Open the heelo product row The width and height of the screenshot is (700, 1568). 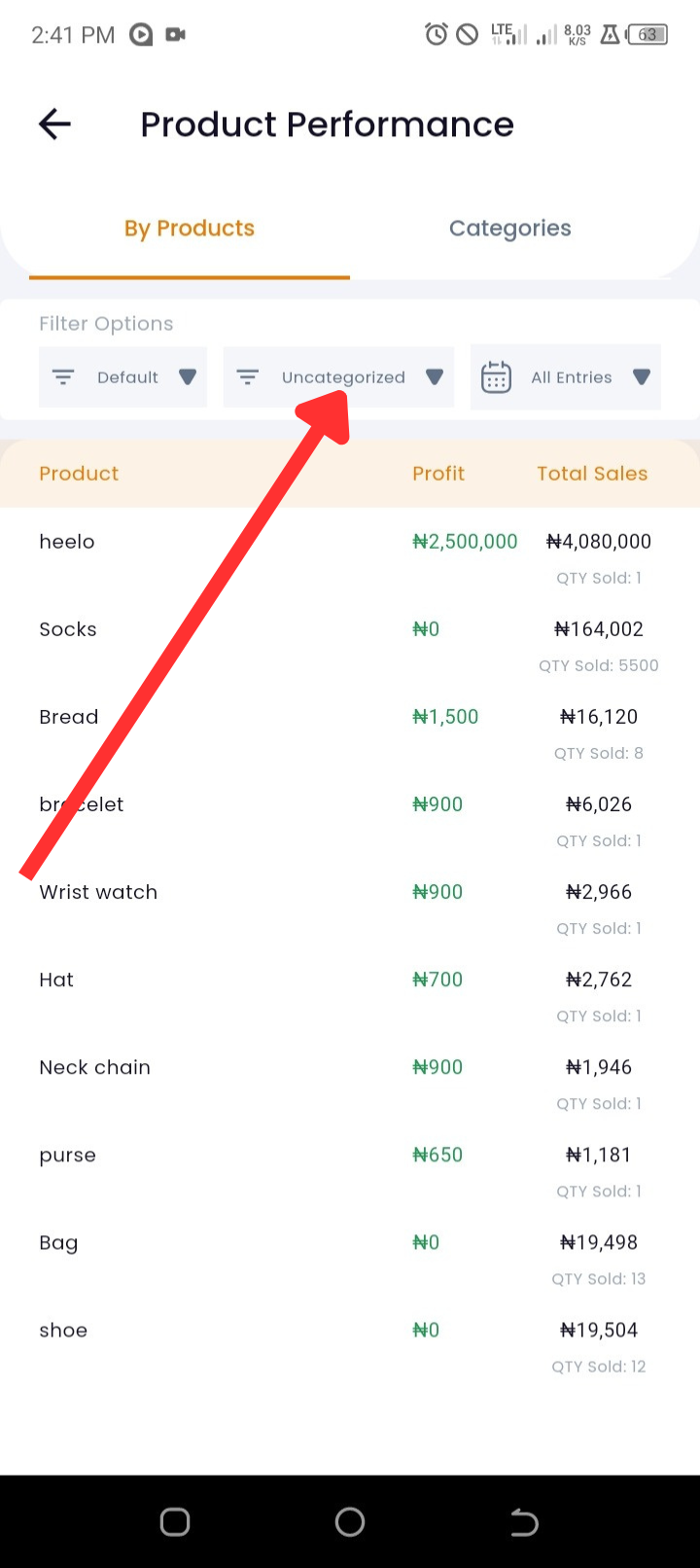click(x=350, y=557)
